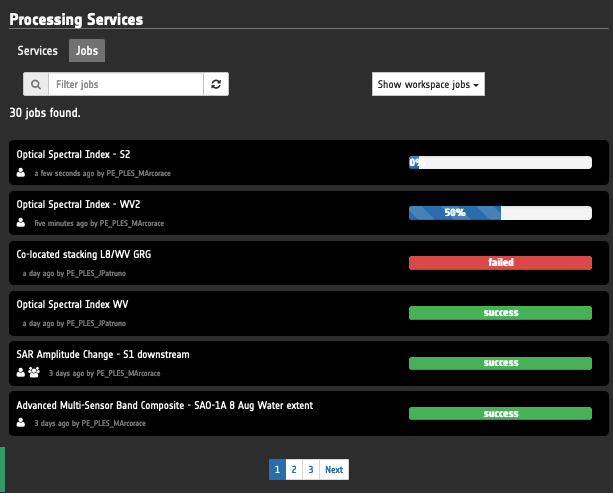Image resolution: width=613 pixels, height=493 pixels.
Task: Go to page 2 of jobs
Action: tap(293, 469)
